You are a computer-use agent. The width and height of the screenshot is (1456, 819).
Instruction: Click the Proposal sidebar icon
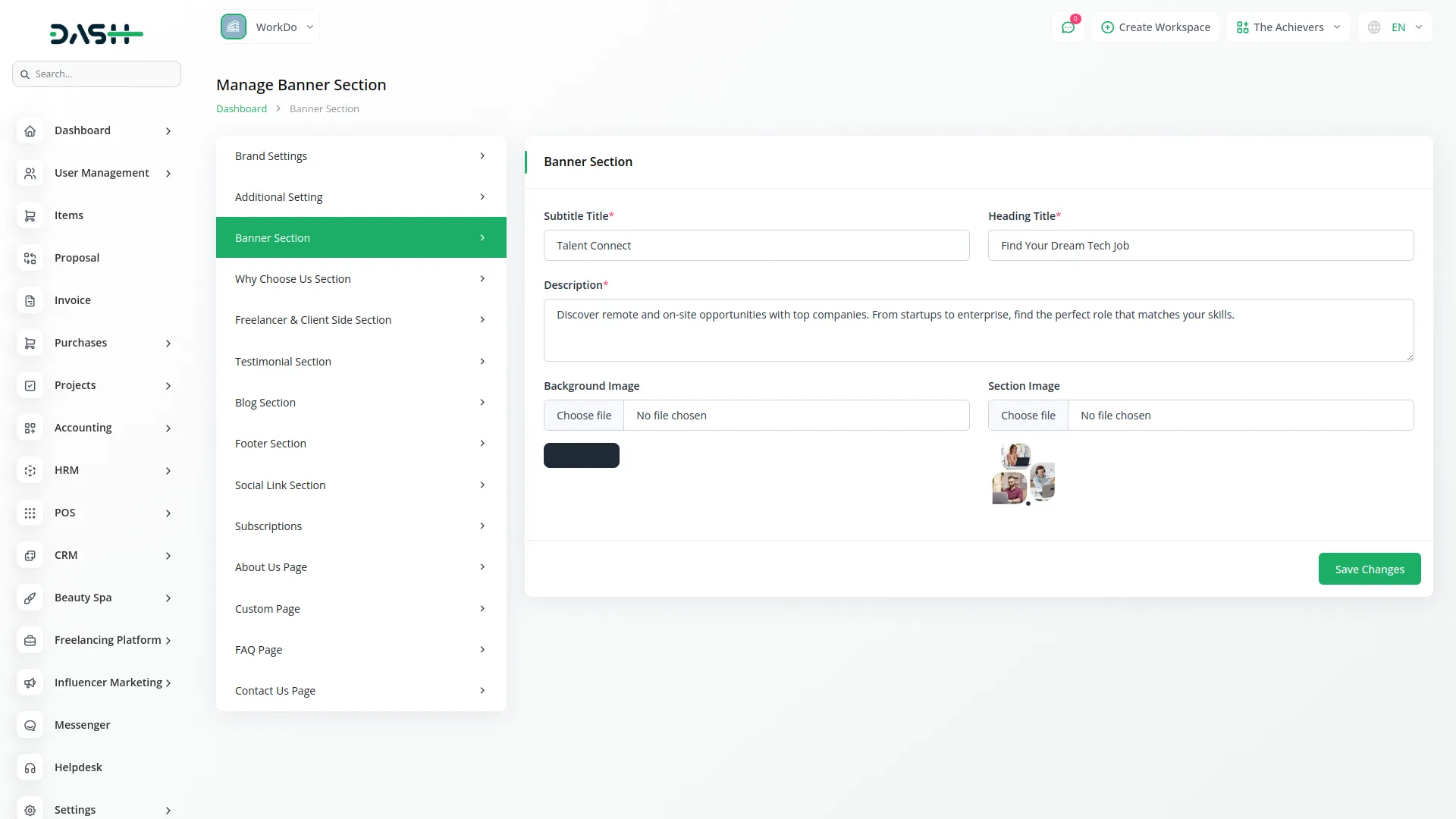click(30, 258)
